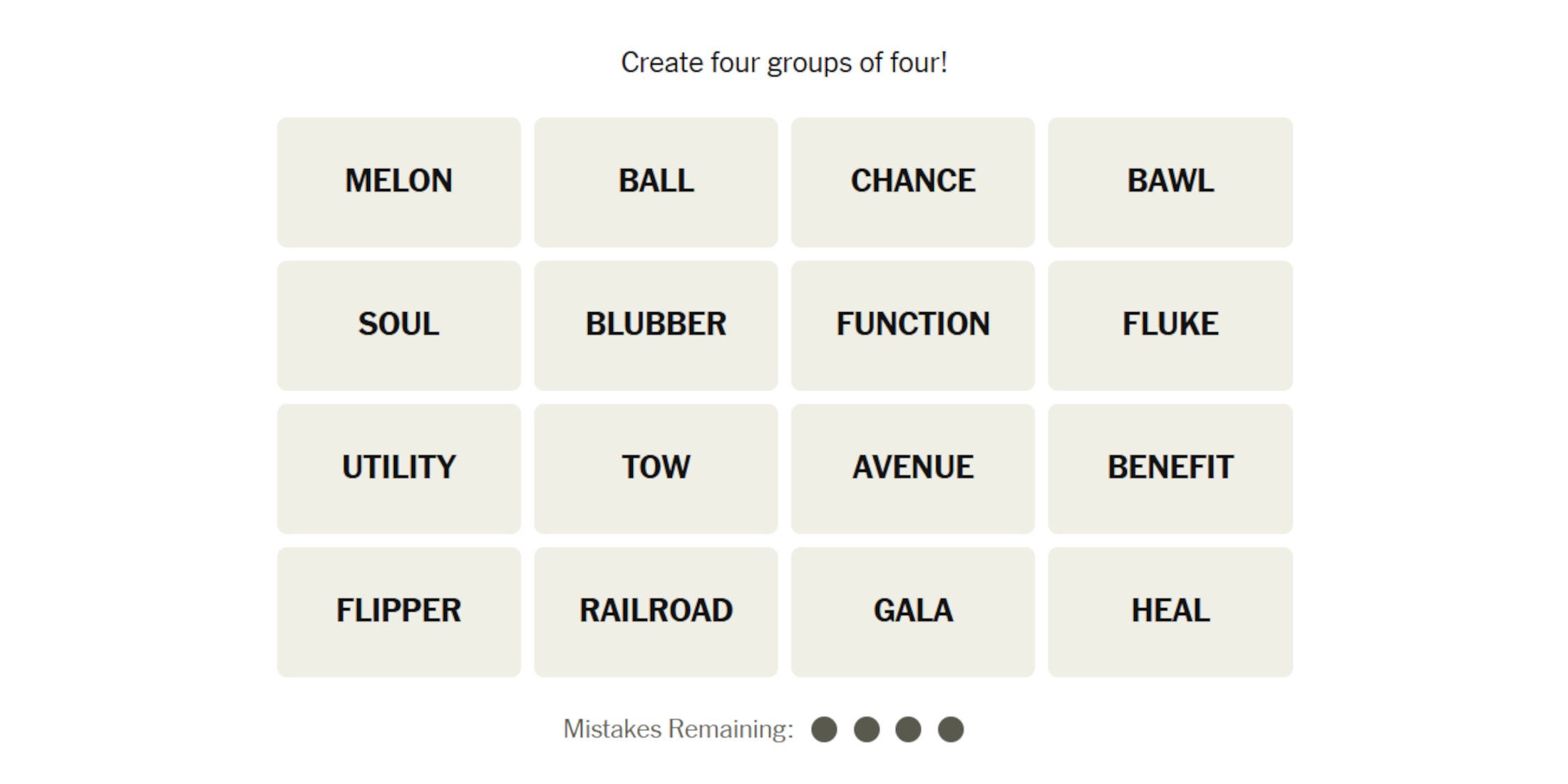The height and width of the screenshot is (784, 1568).
Task: Select the UTILITY tile
Action: (x=398, y=468)
